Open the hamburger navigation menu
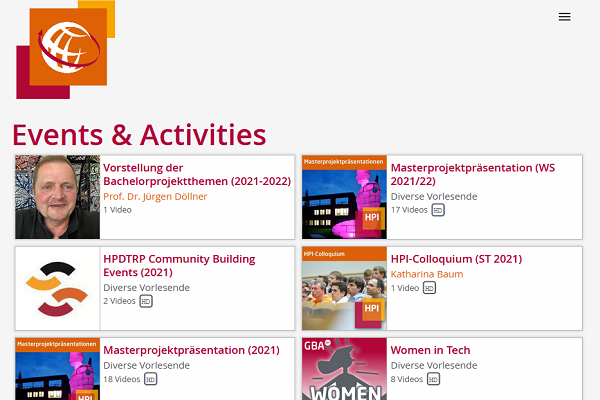Image resolution: width=600 pixels, height=400 pixels. pyautogui.click(x=564, y=17)
